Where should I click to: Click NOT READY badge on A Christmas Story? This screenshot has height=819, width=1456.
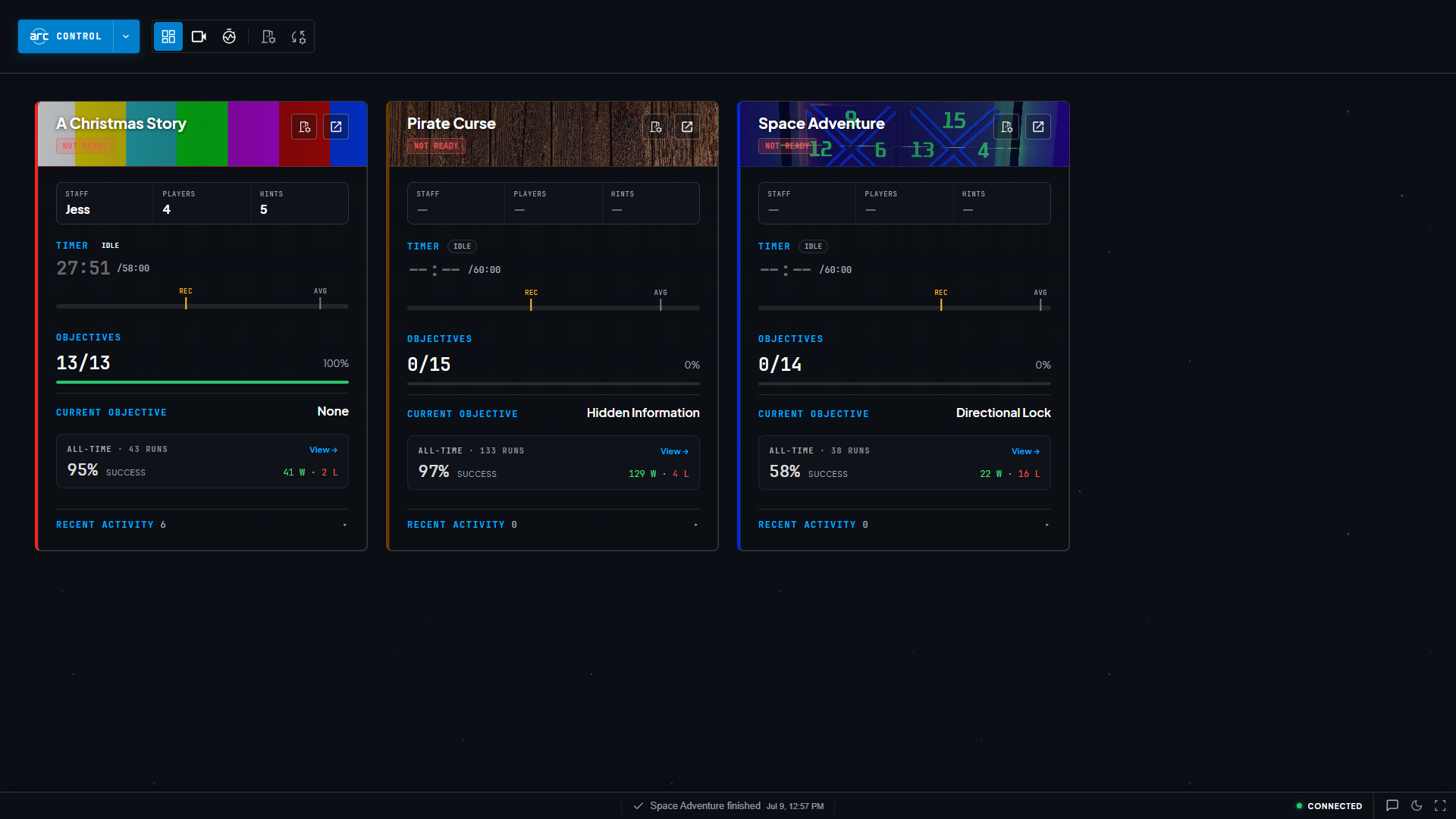[x=85, y=146]
